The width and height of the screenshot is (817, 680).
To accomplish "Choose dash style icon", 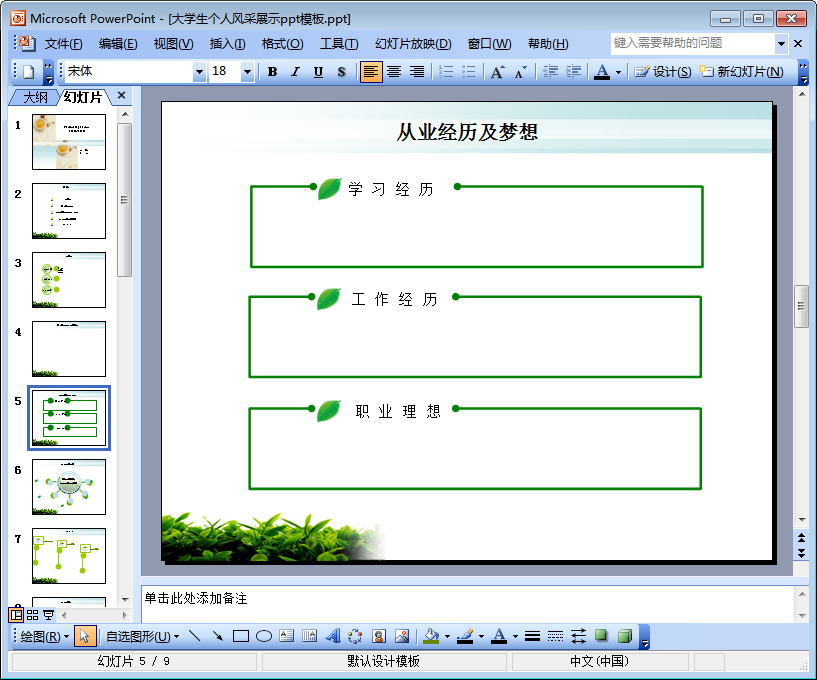I will [x=555, y=636].
